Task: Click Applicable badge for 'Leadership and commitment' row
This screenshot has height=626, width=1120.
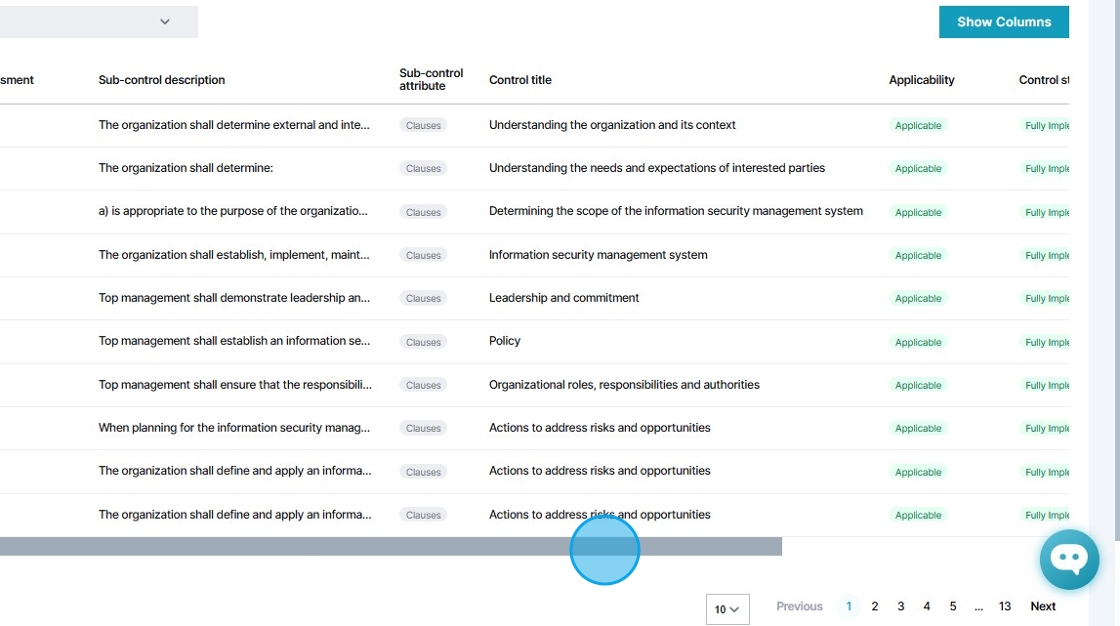Action: tap(918, 298)
